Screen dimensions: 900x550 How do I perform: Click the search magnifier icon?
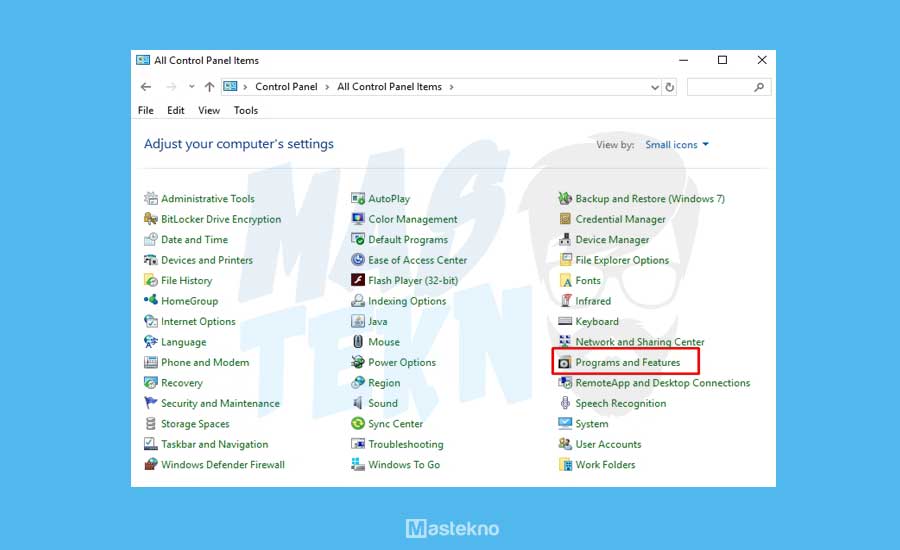(759, 87)
